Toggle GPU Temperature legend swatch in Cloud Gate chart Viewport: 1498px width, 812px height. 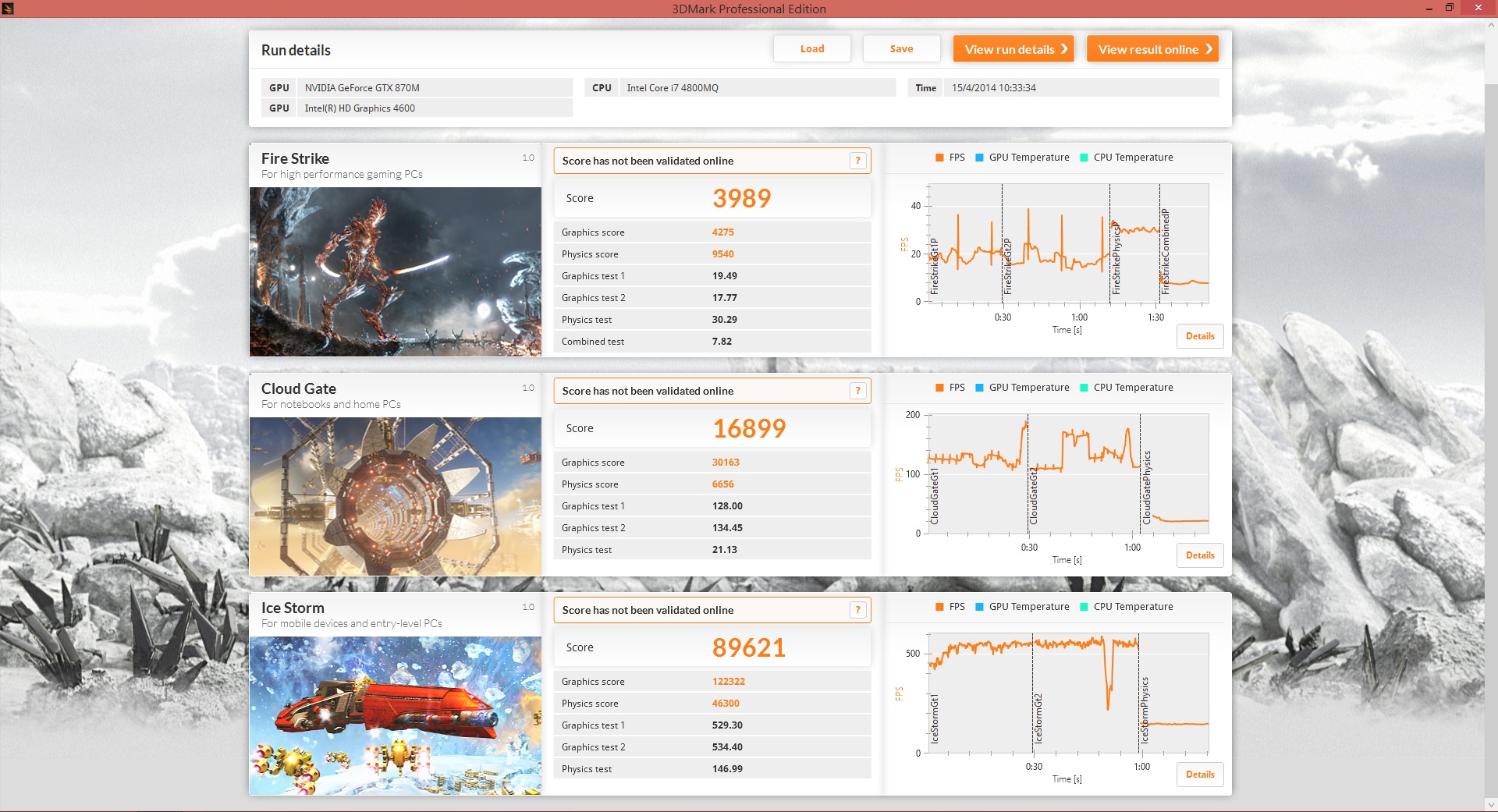point(979,388)
